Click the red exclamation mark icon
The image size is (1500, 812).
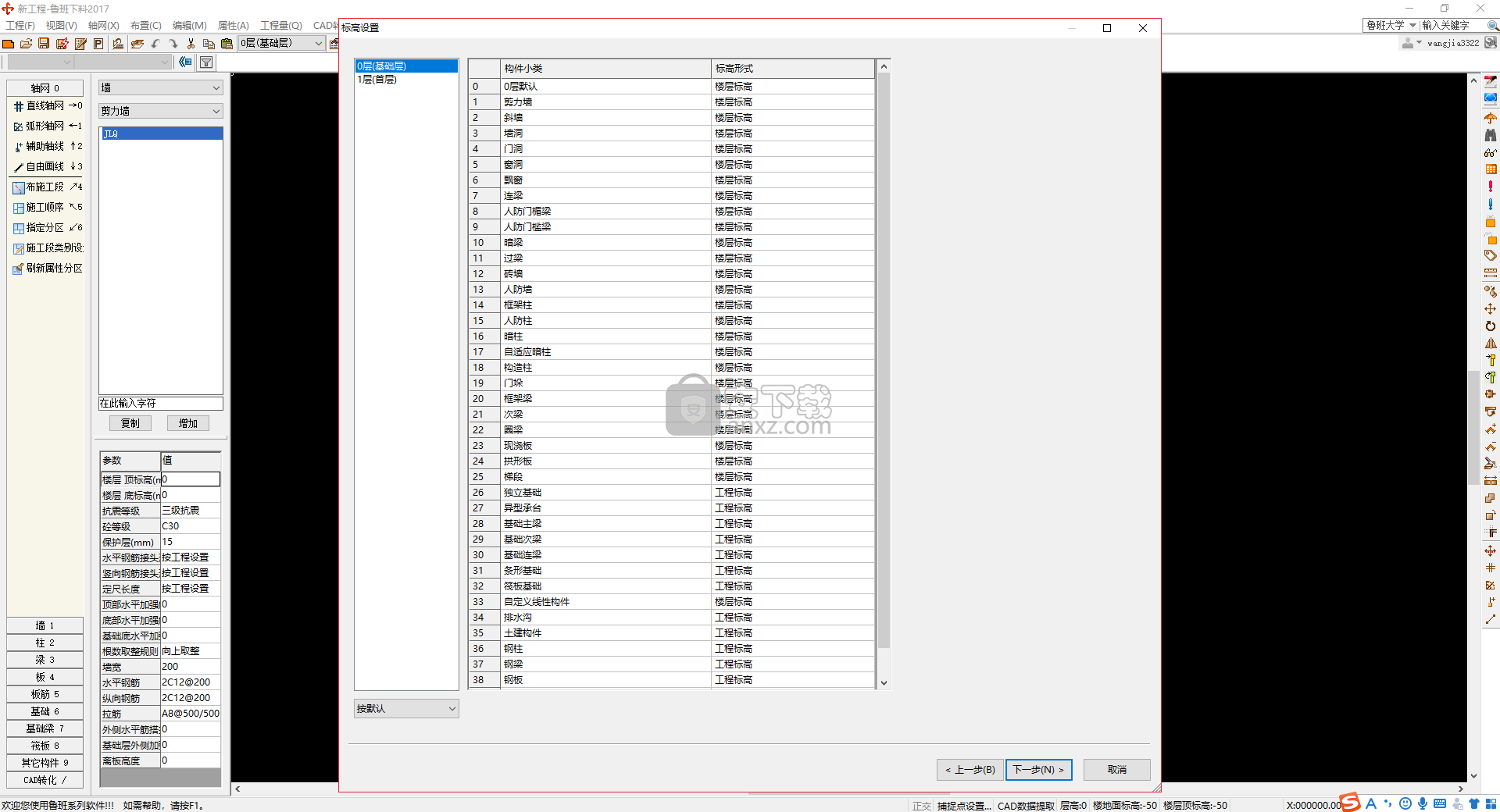[x=1491, y=187]
